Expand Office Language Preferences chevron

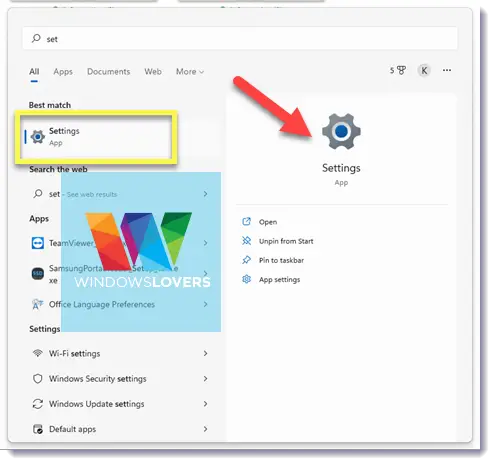click(x=205, y=304)
